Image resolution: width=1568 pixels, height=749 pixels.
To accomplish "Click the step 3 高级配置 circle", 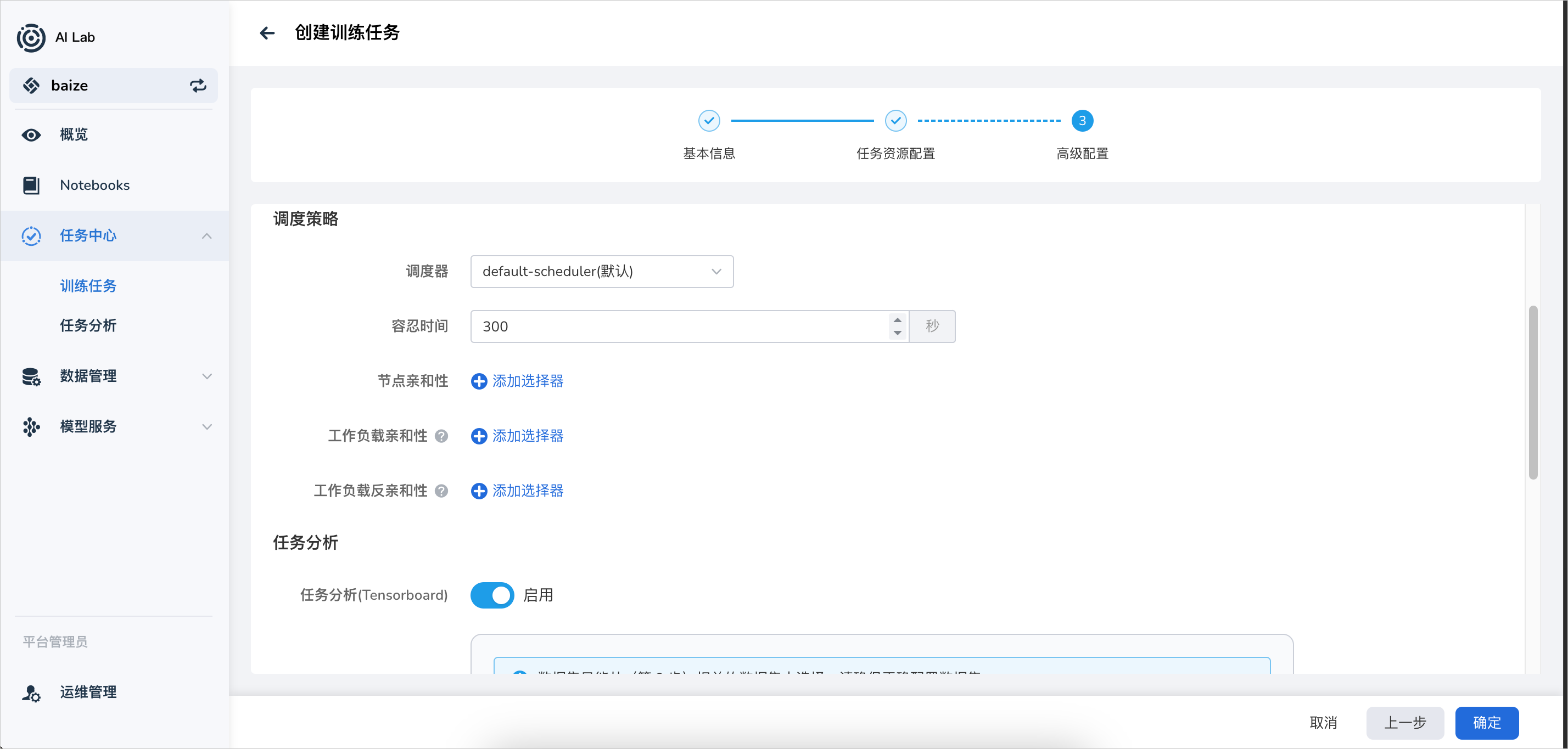I will click(x=1082, y=121).
